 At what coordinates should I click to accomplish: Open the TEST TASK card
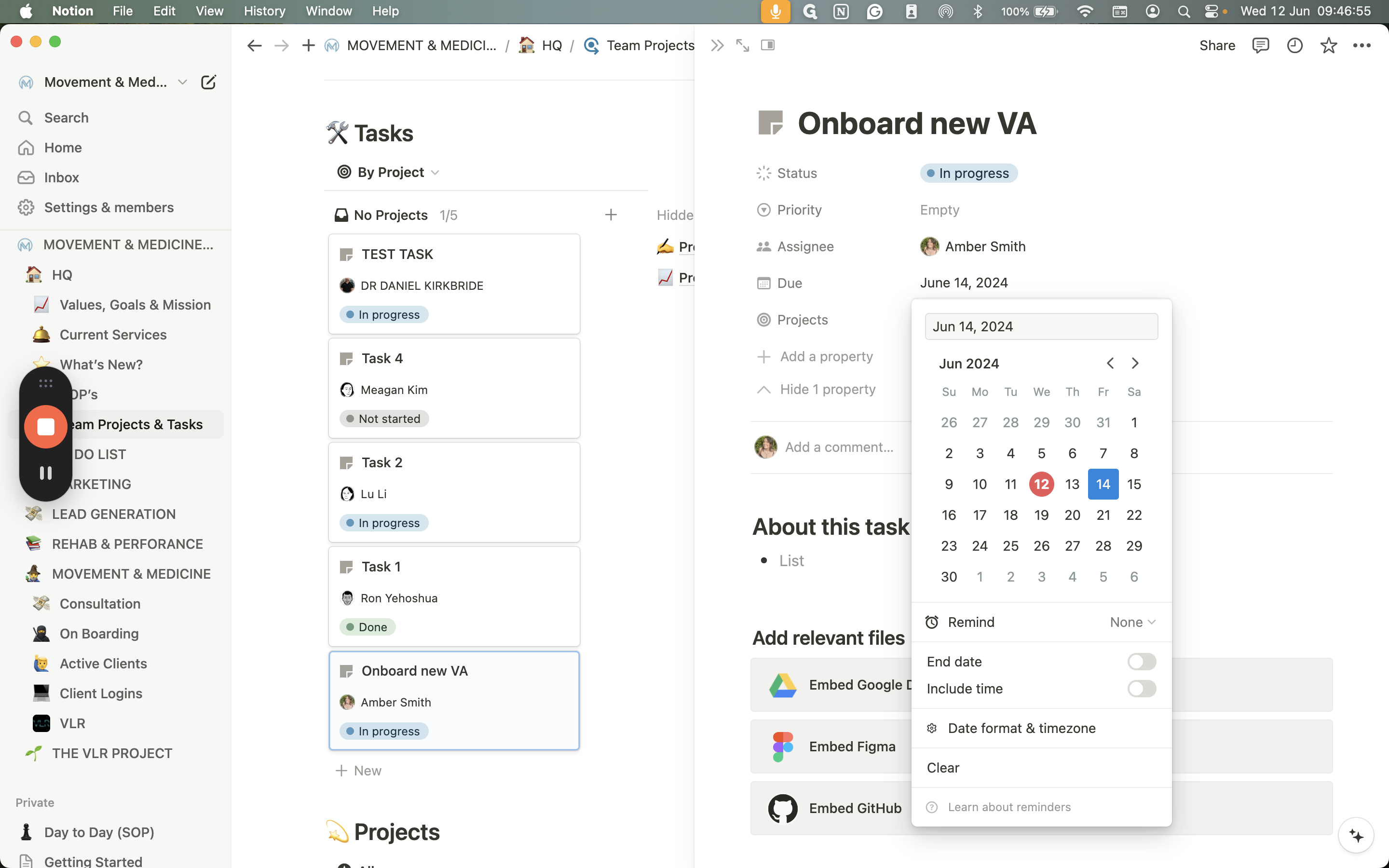pyautogui.click(x=453, y=284)
